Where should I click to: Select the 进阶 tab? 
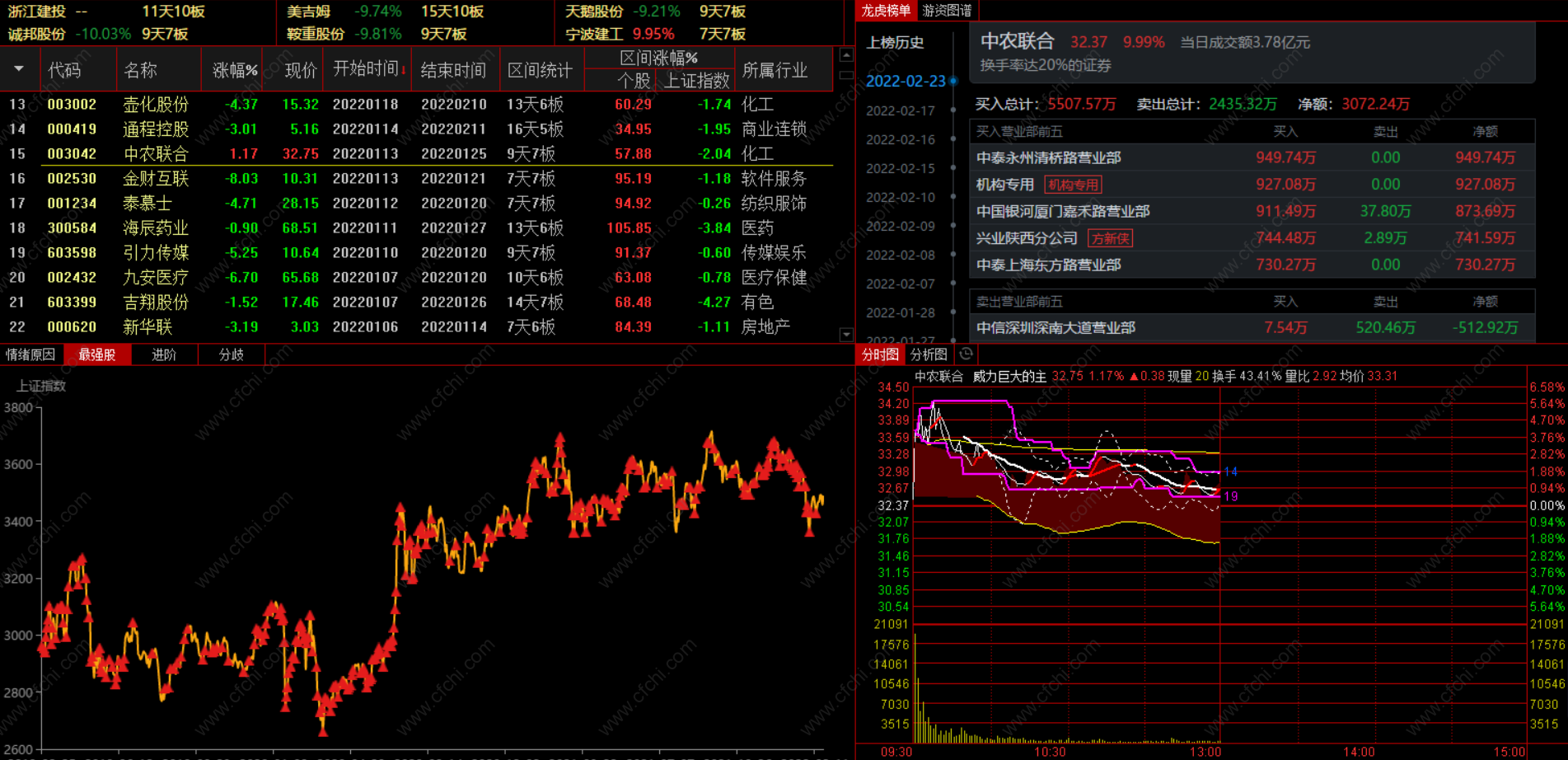pyautogui.click(x=164, y=354)
